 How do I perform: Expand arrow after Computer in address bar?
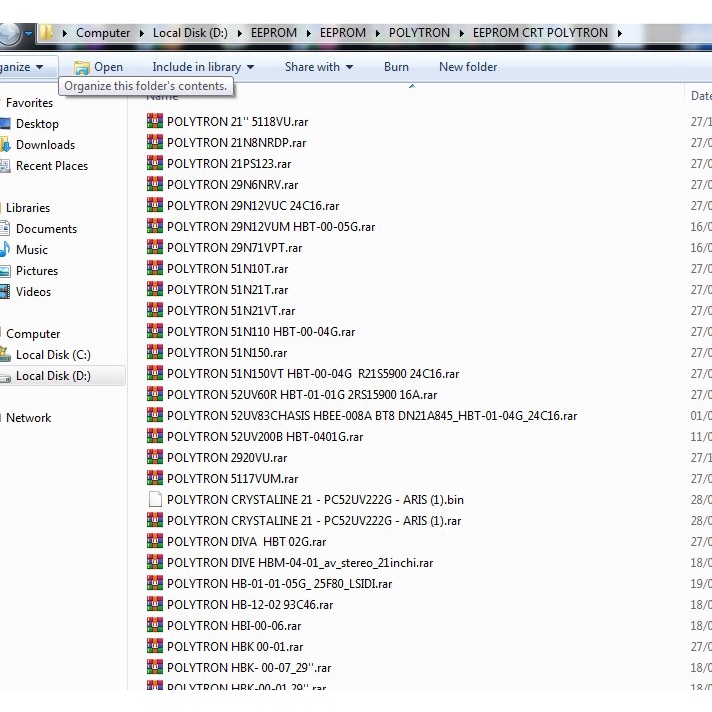pos(142,33)
